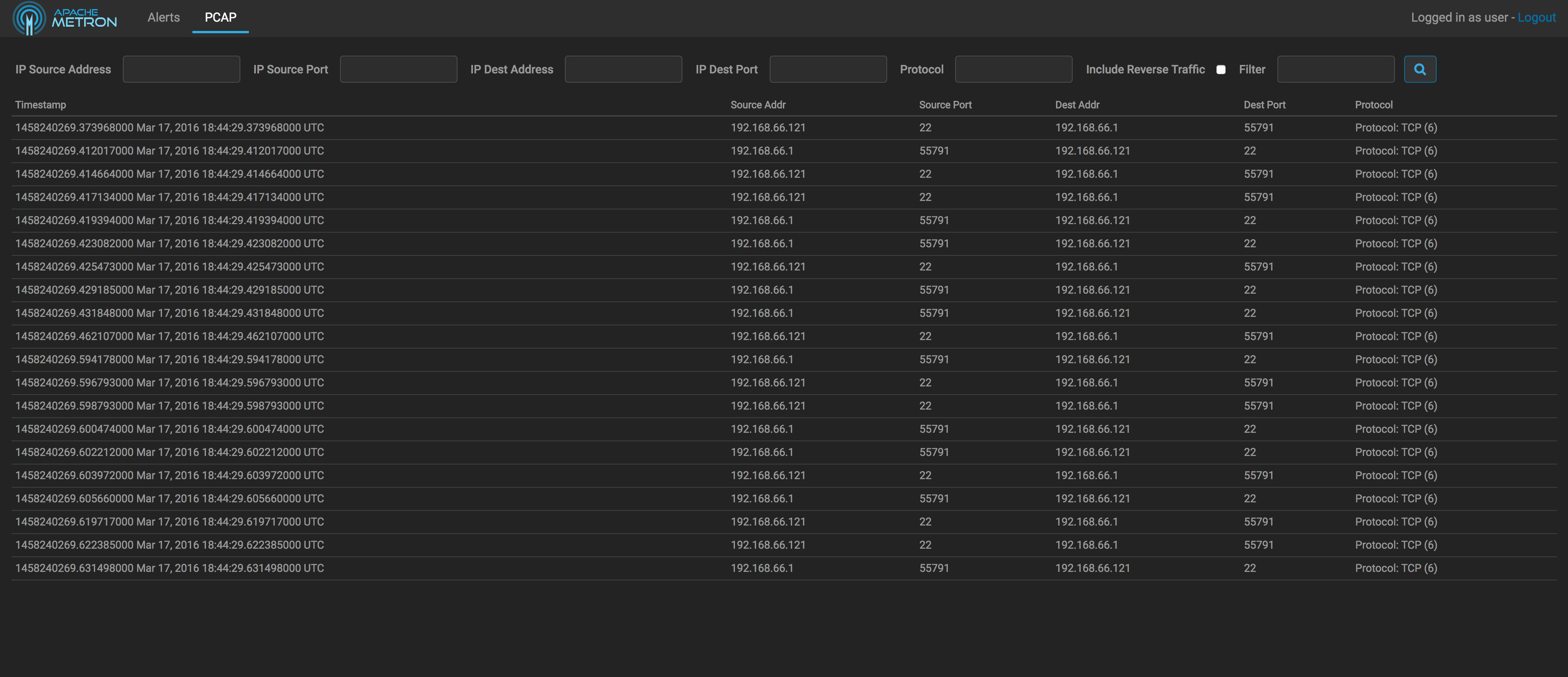Select the PCAP tab
Screen dimensions: 1568x677
[x=220, y=18]
